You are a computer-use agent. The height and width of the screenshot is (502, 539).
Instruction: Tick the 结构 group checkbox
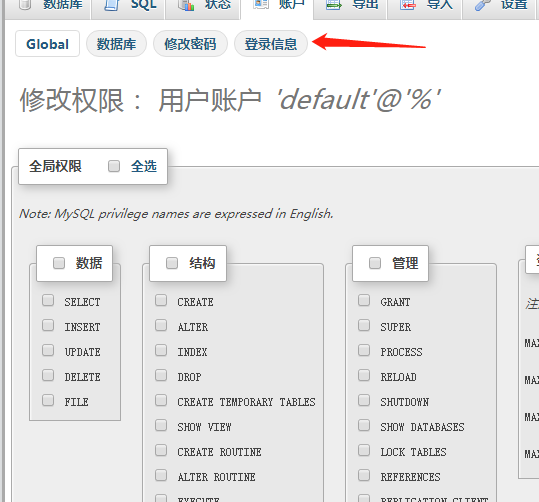(x=172, y=263)
